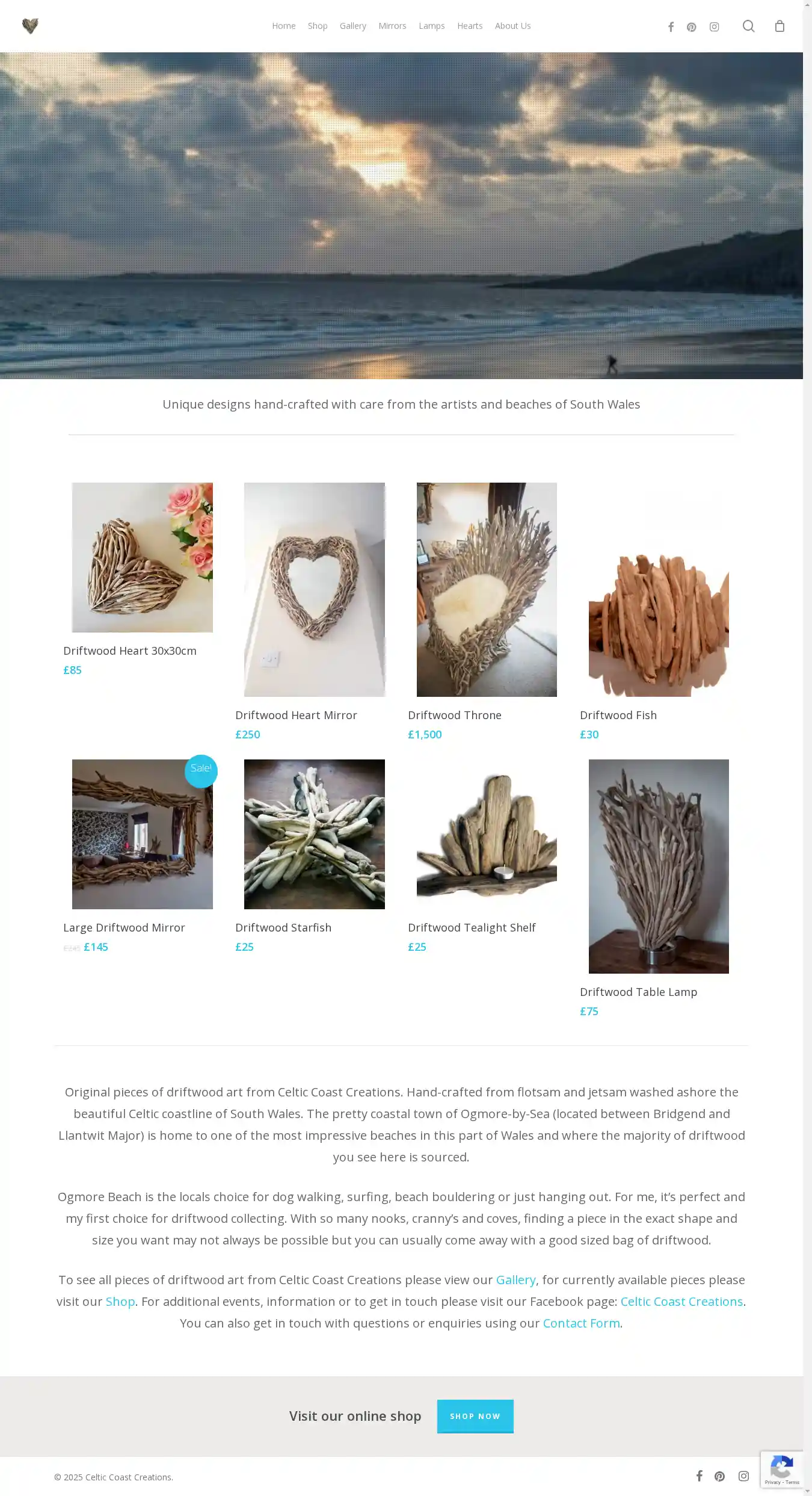Click the footer Facebook icon
This screenshot has width=812, height=1496.
(699, 1476)
